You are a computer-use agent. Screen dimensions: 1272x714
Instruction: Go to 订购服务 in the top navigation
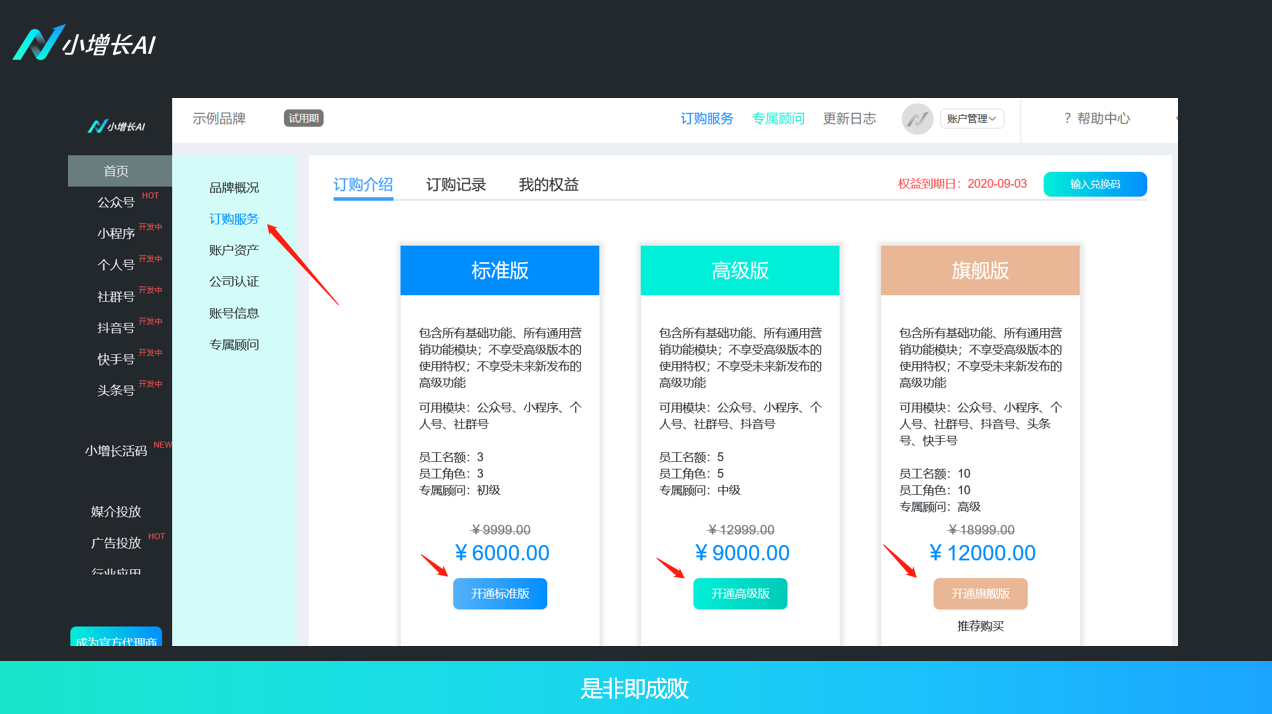point(707,118)
